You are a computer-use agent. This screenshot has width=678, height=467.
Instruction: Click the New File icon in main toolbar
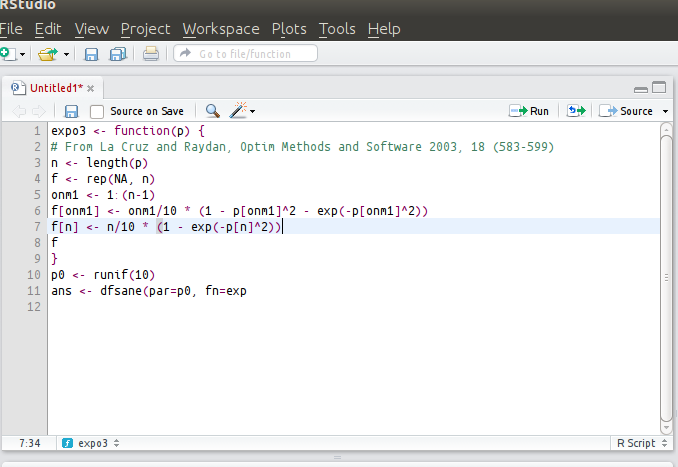pos(6,54)
